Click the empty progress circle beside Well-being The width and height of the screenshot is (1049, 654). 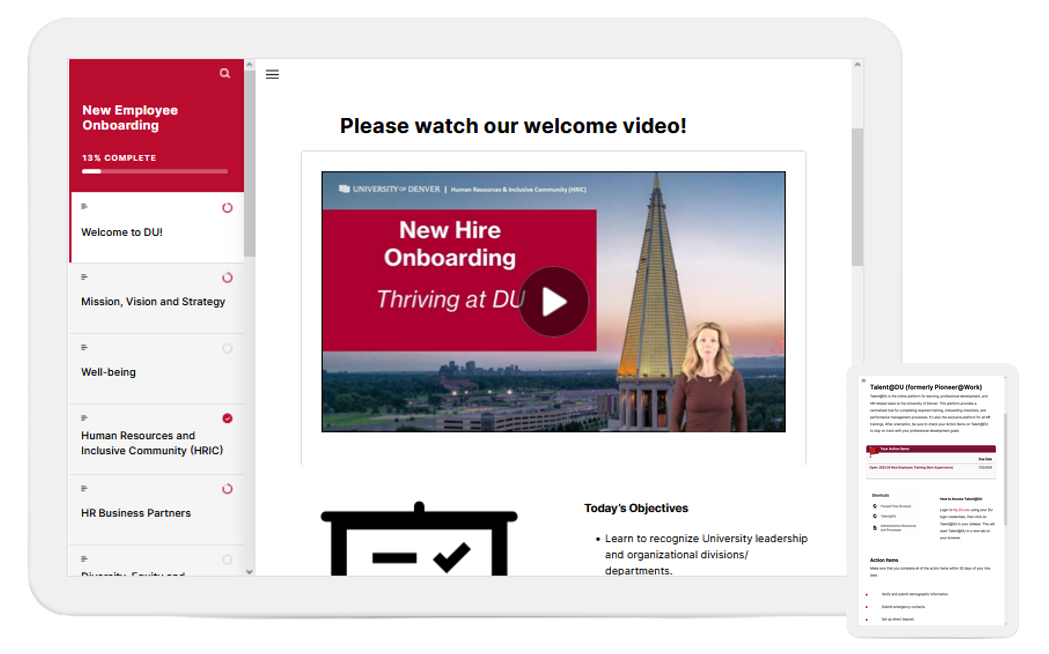(x=227, y=347)
